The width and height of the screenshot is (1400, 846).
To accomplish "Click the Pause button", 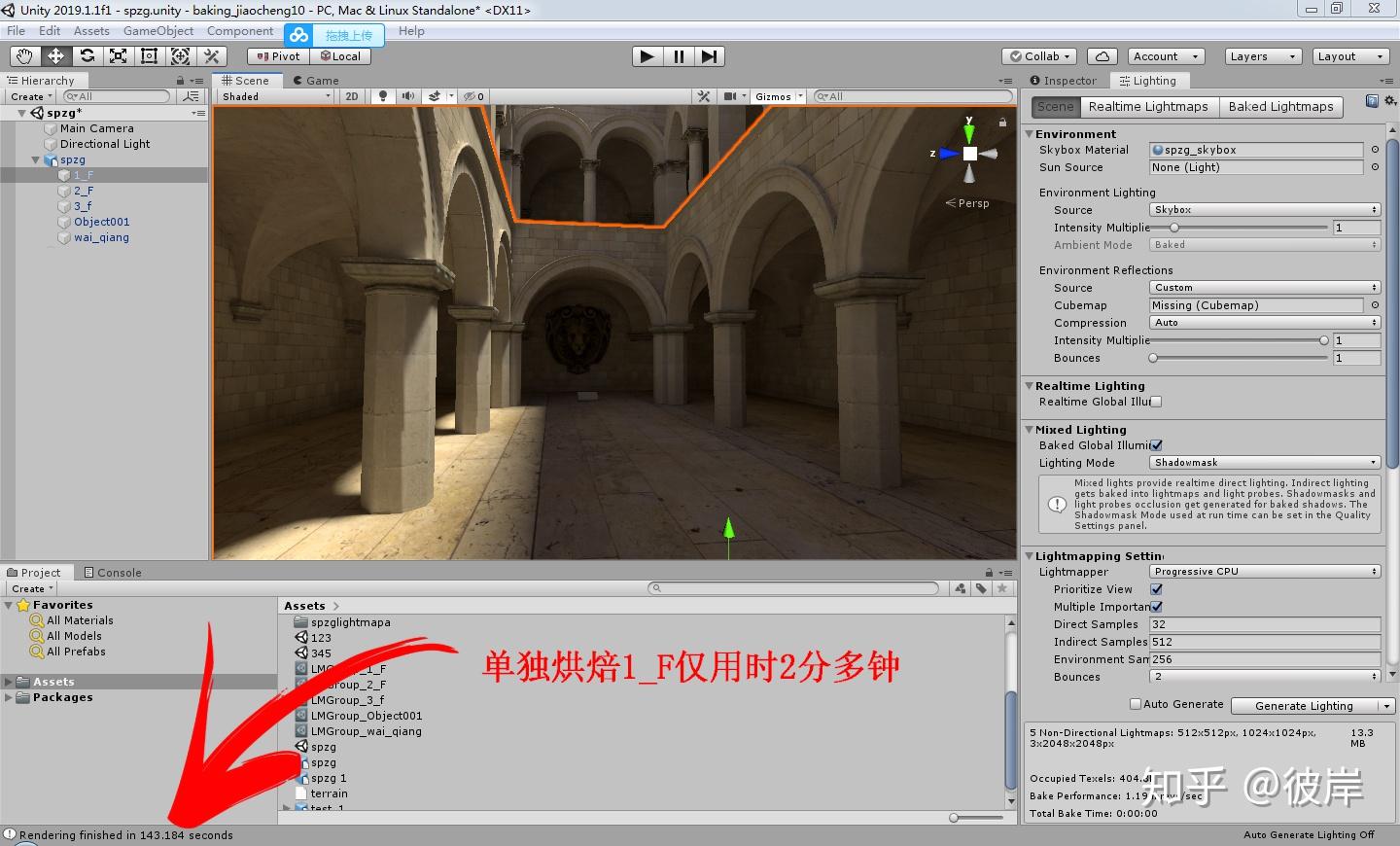I will point(678,56).
